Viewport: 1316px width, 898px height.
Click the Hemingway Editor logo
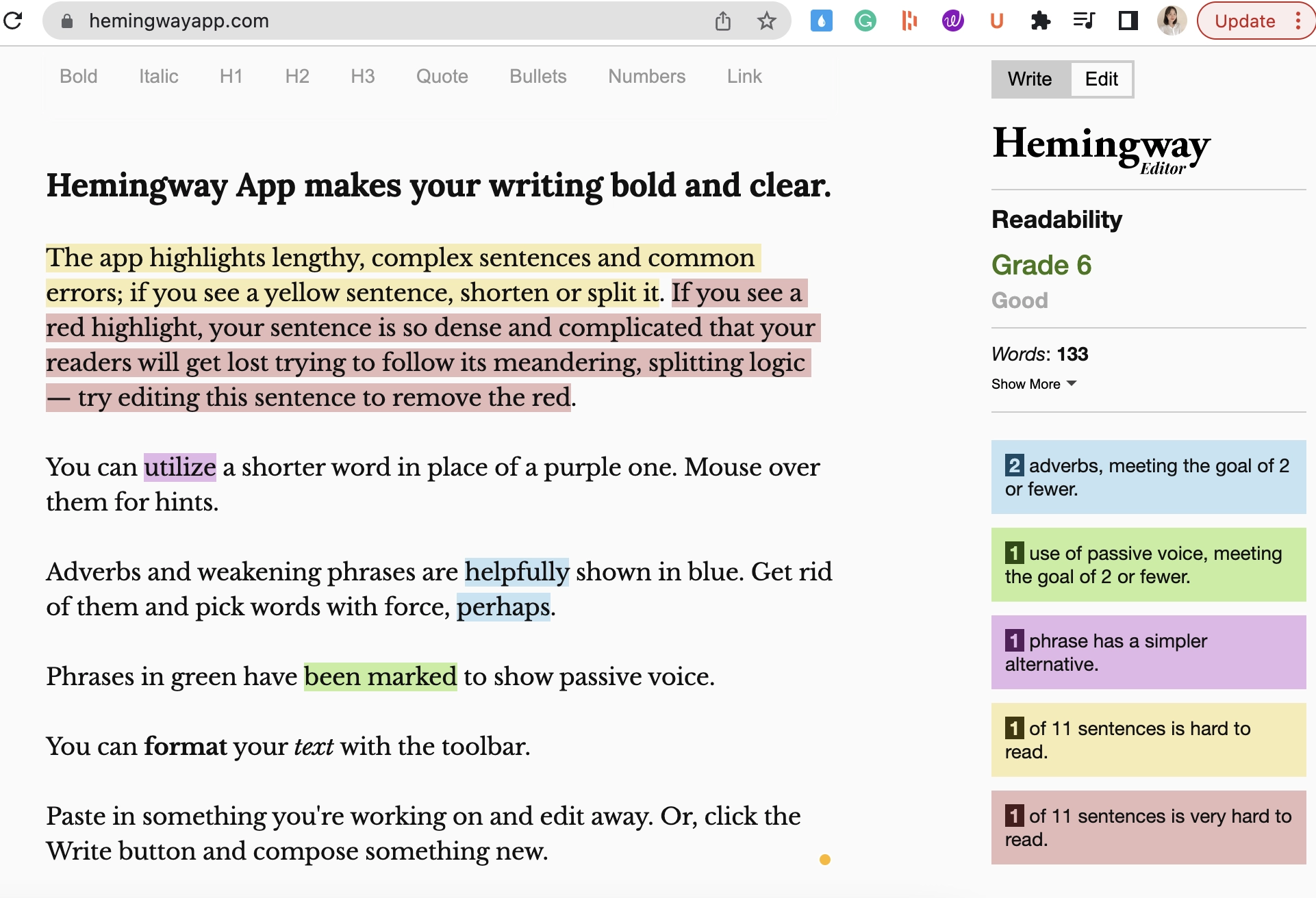(1101, 149)
